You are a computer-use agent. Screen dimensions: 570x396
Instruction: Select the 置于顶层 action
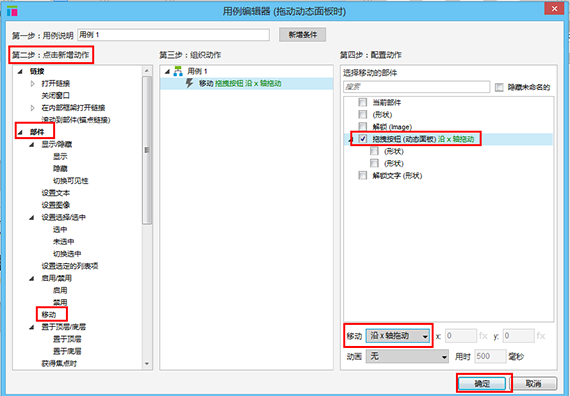67,339
